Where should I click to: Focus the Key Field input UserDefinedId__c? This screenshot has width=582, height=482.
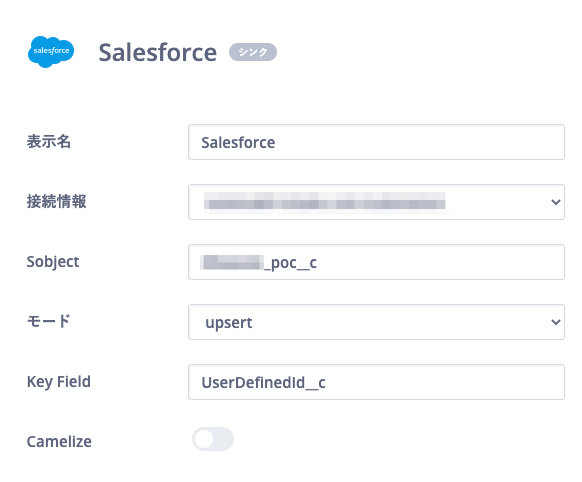click(x=376, y=382)
